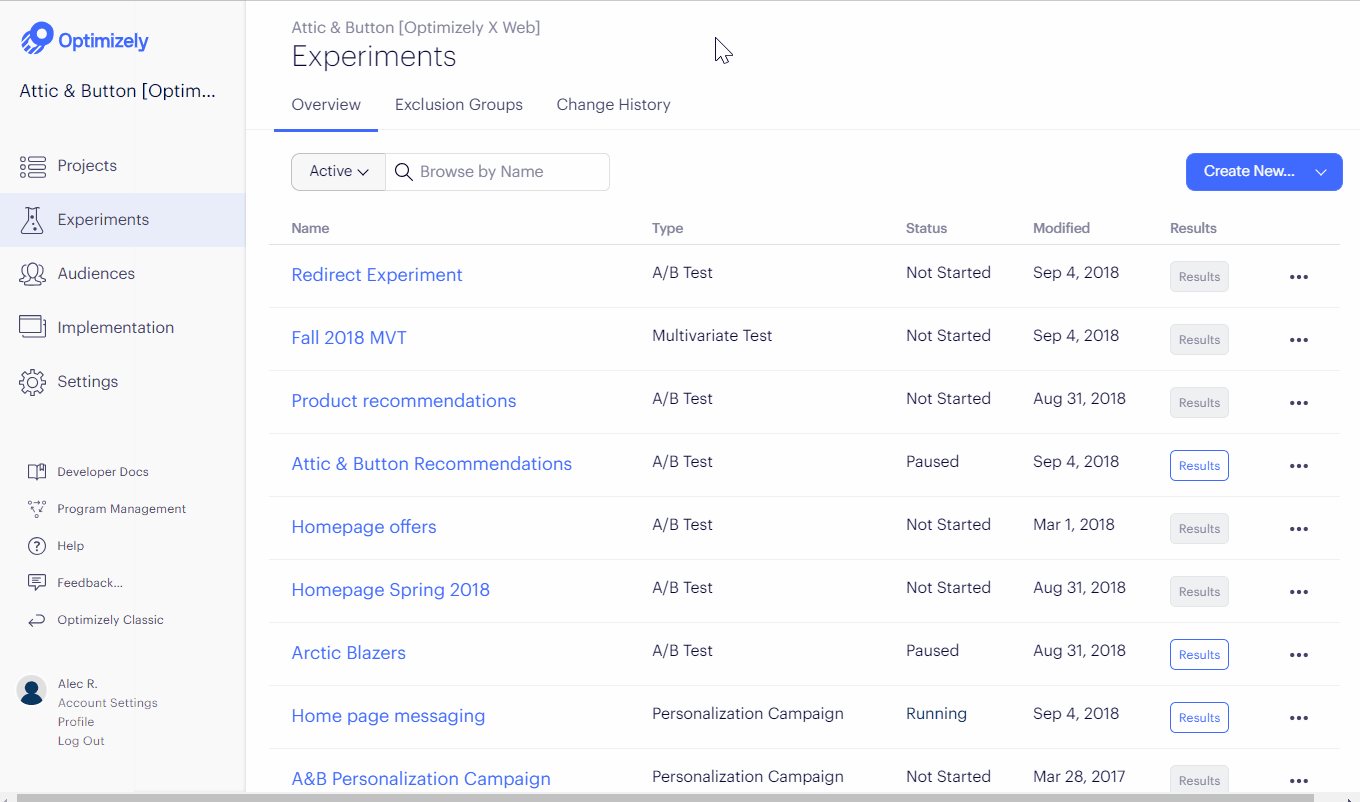Click the Implementation window icon
This screenshot has width=1360, height=802.
pyautogui.click(x=33, y=328)
